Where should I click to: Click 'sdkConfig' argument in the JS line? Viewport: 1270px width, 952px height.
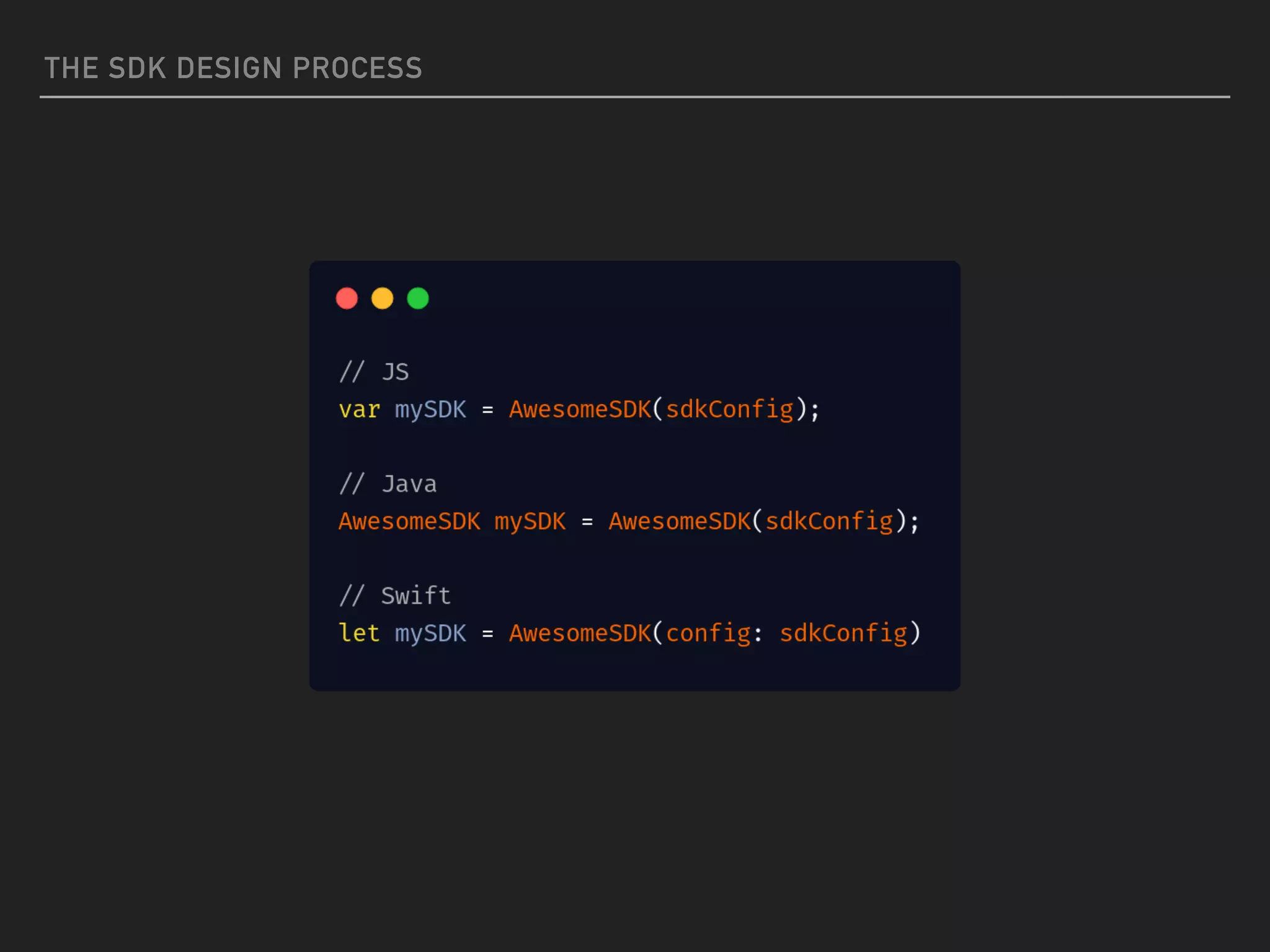[729, 410]
